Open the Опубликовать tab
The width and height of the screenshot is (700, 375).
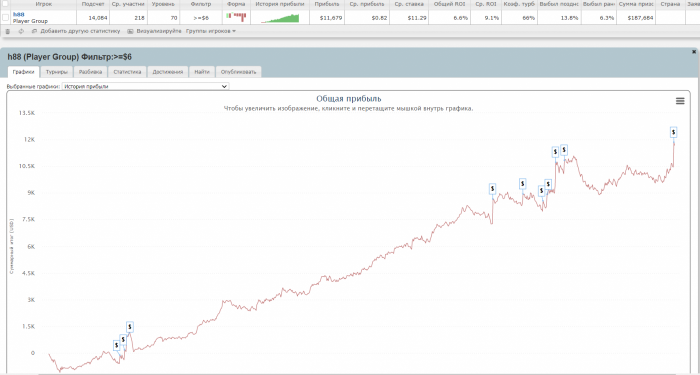click(238, 72)
